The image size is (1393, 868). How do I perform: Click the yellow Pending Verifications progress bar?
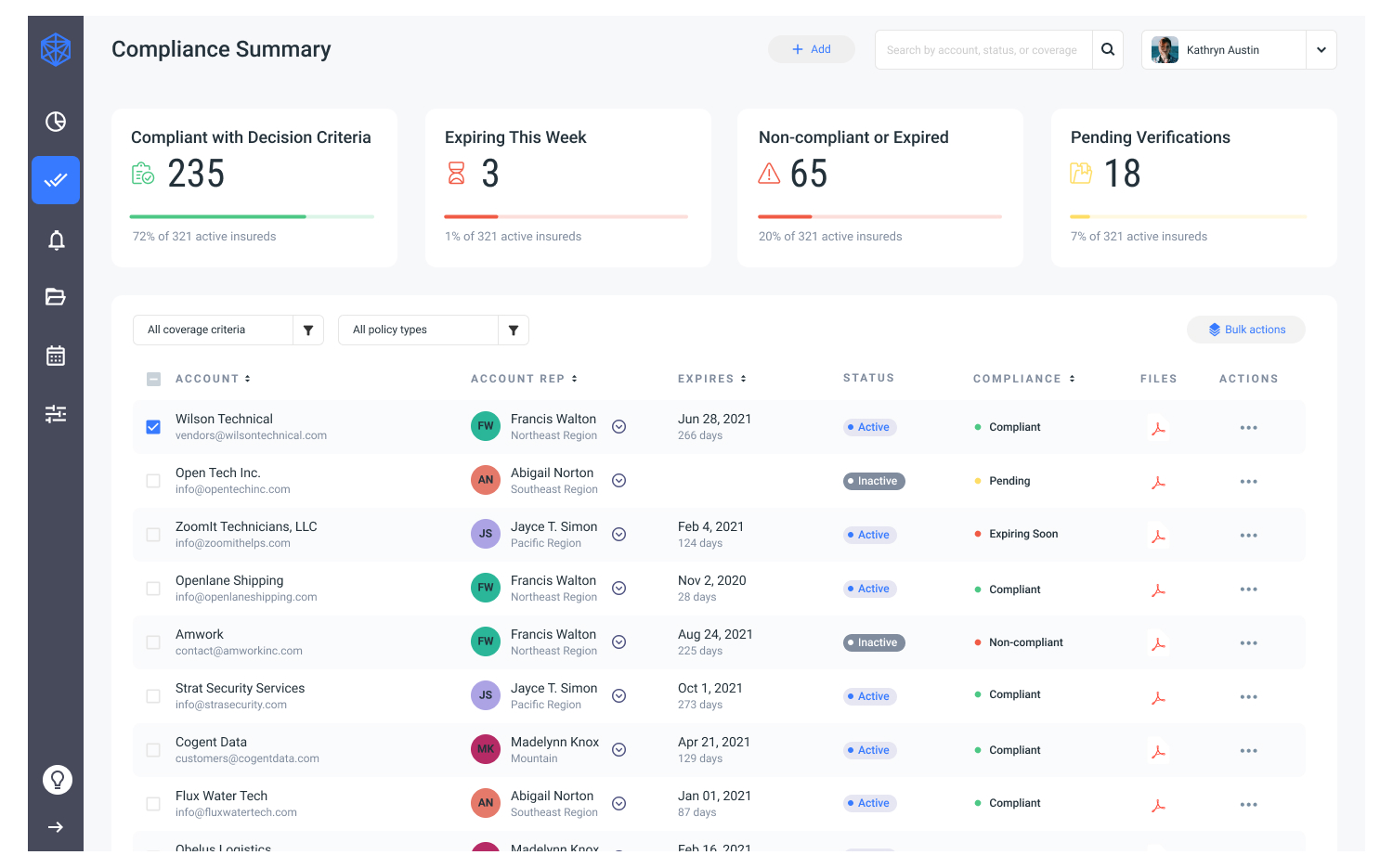click(x=1189, y=216)
